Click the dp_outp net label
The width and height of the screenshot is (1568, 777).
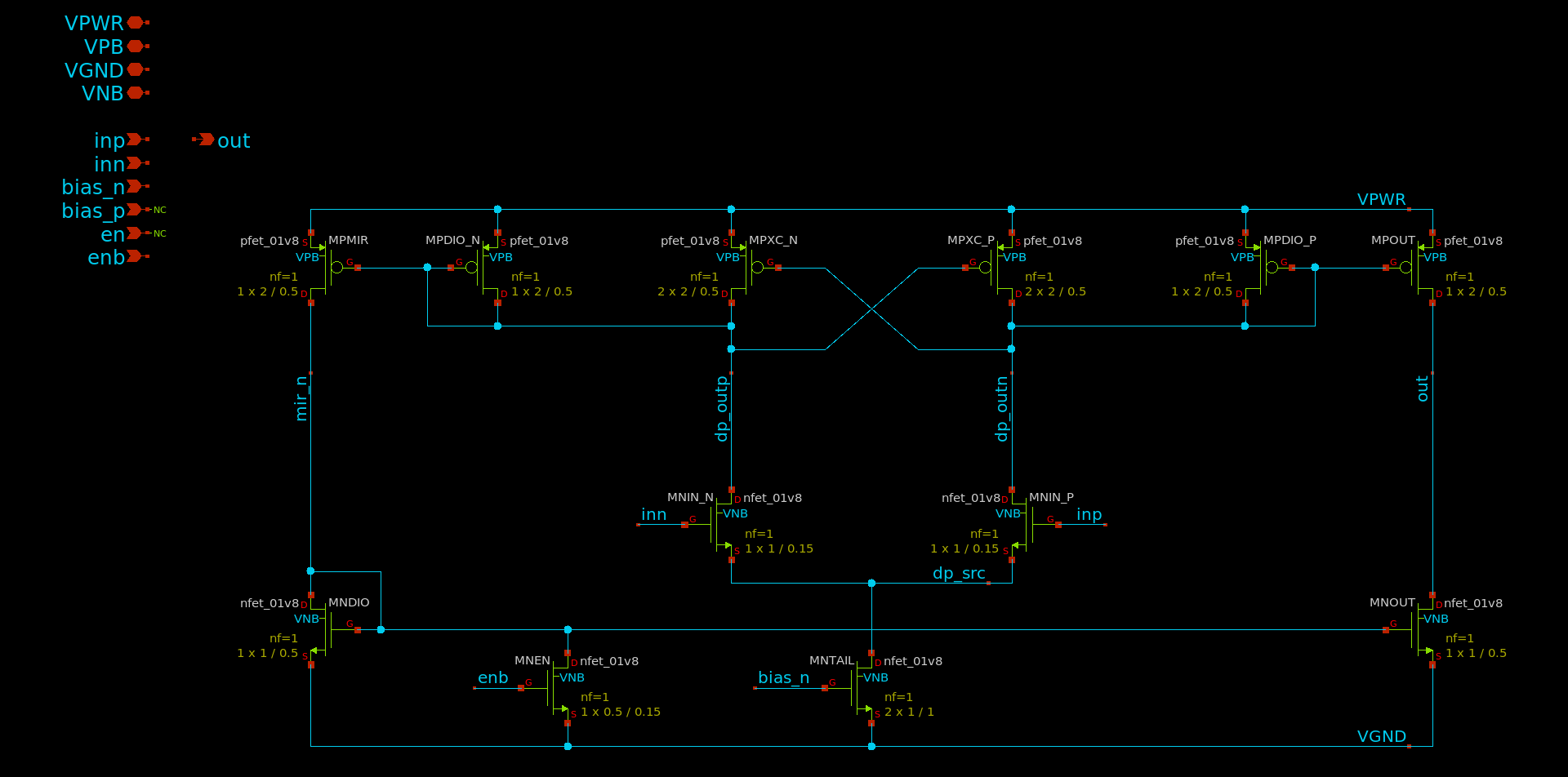coord(721,409)
